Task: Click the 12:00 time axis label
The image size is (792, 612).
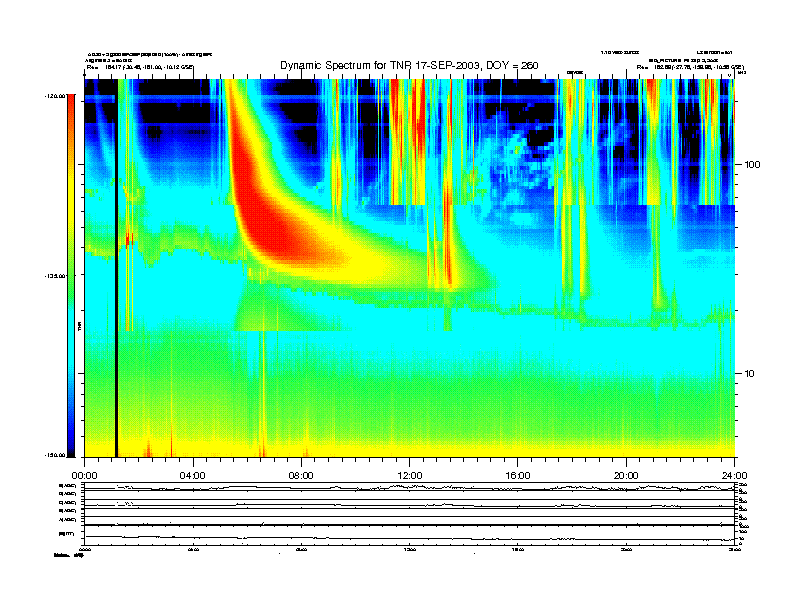Action: (410, 476)
